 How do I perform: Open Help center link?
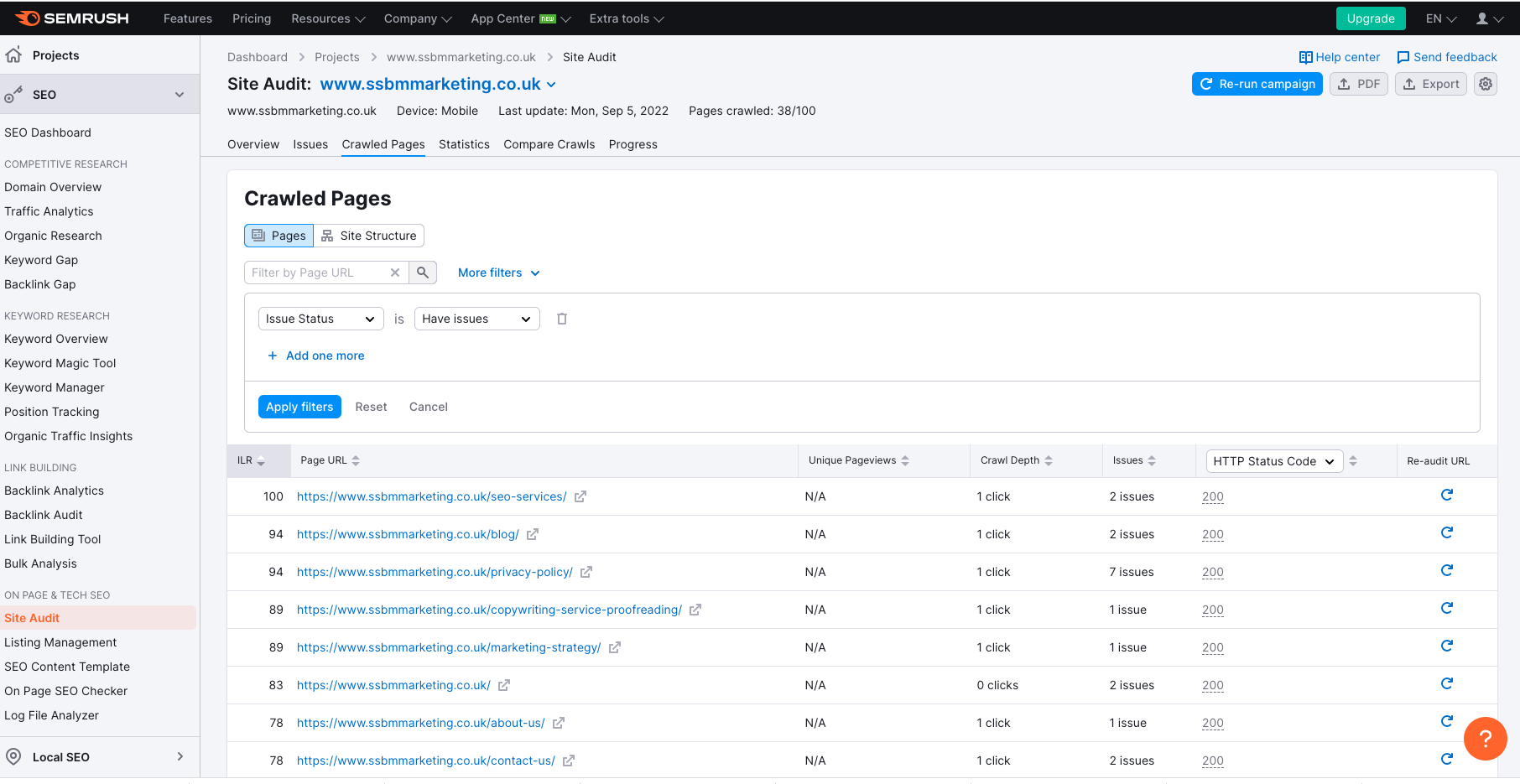coord(1340,57)
